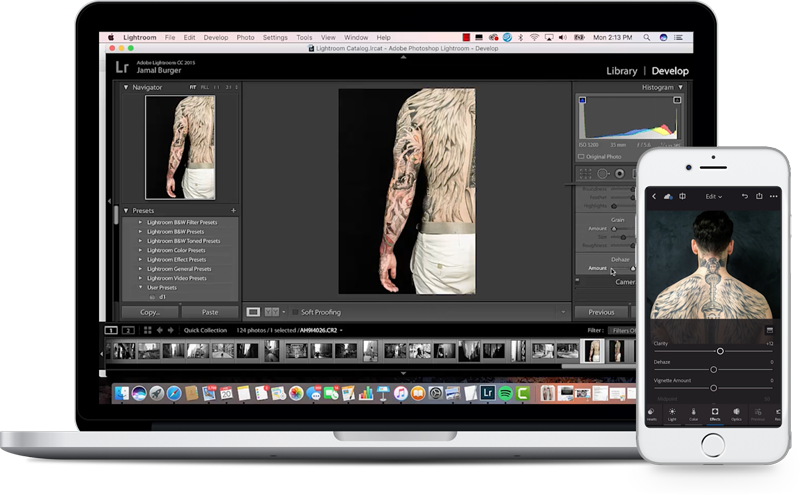Select the Before/After YY view icon
The width and height of the screenshot is (800, 495).
[x=271, y=312]
